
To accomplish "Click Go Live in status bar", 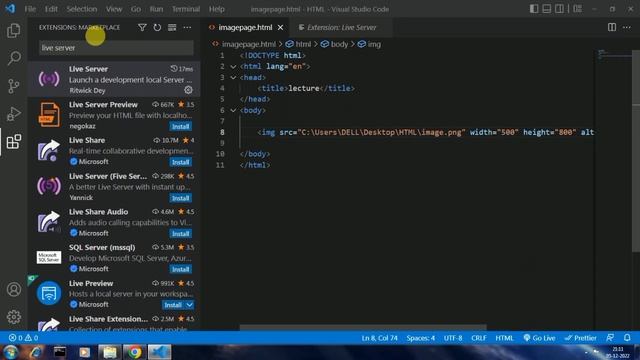I will pos(539,338).
